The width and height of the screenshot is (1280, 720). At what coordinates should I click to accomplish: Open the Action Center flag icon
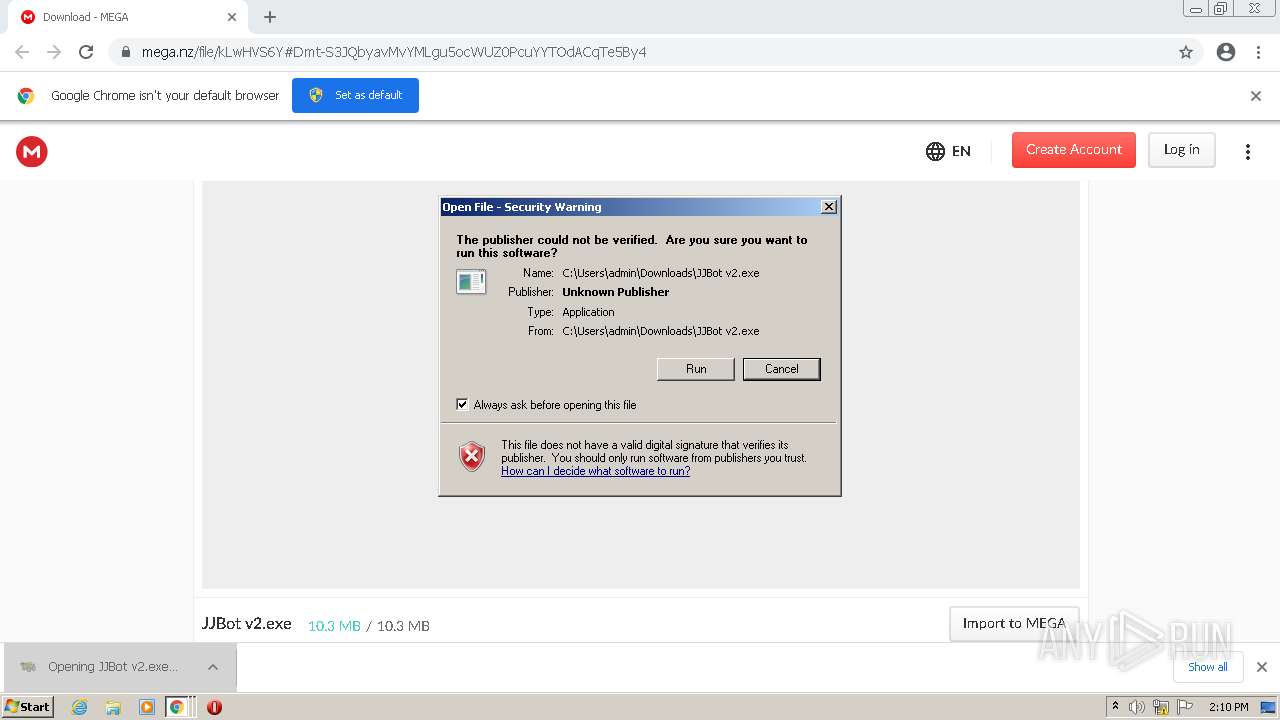tap(1185, 707)
